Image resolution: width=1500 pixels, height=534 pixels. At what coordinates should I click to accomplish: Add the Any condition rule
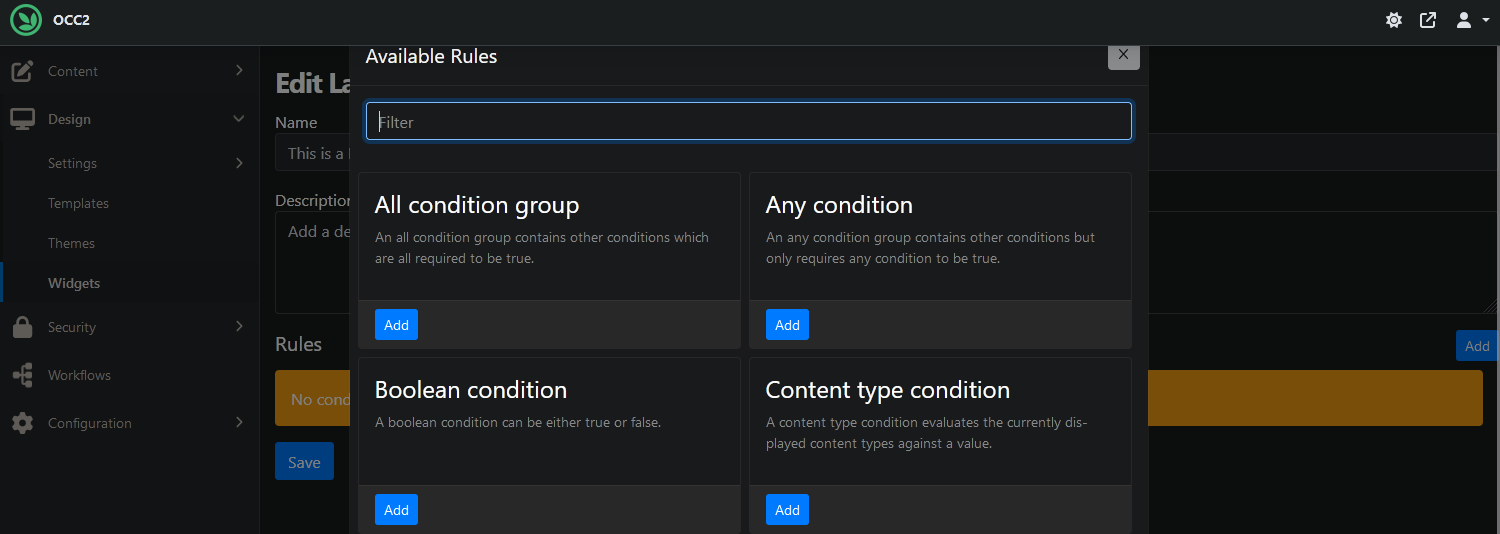point(787,325)
